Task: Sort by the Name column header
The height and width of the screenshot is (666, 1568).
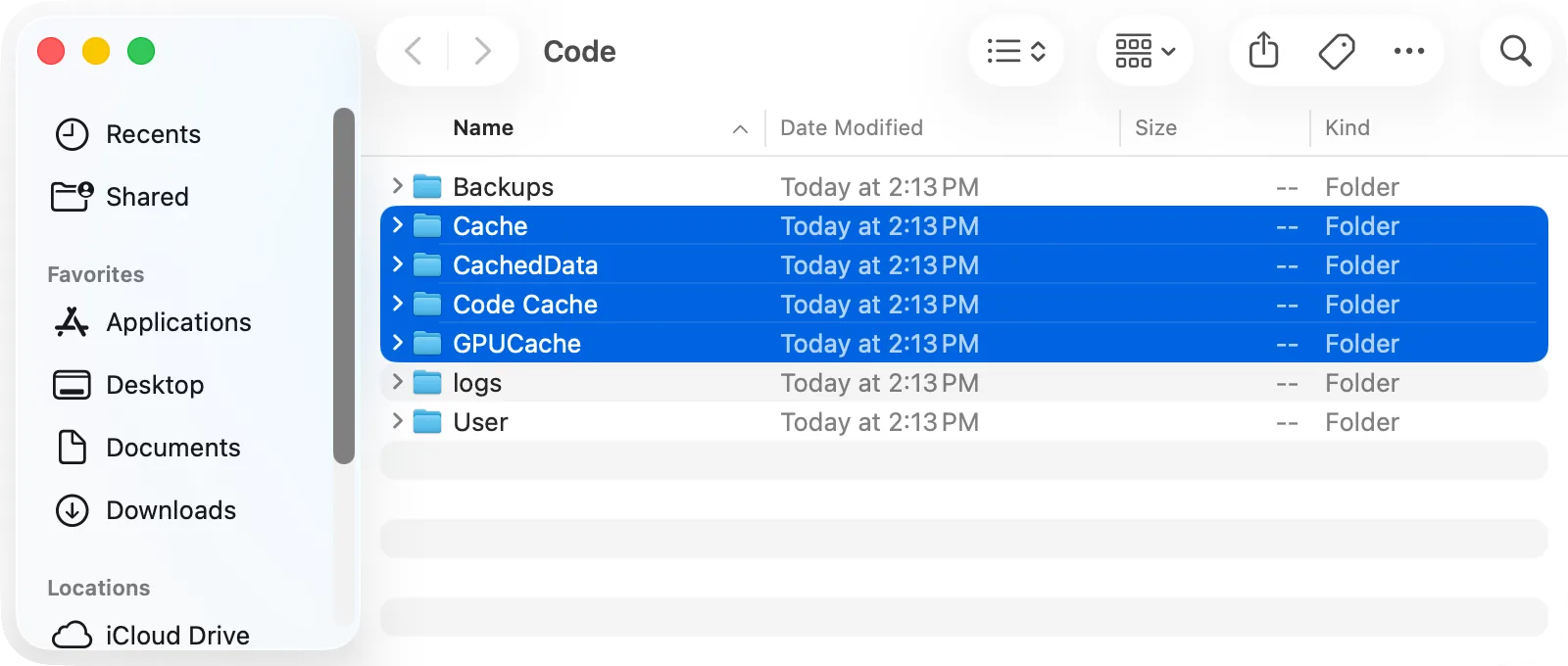Action: (x=483, y=128)
